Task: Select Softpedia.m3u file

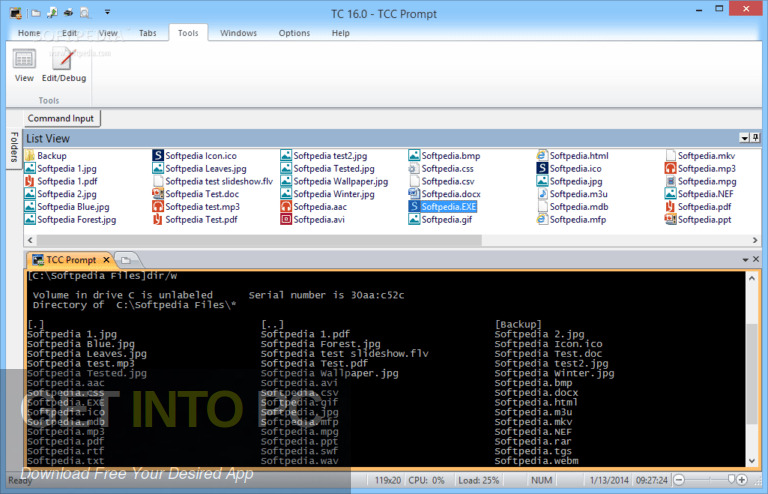Action: [x=572, y=194]
